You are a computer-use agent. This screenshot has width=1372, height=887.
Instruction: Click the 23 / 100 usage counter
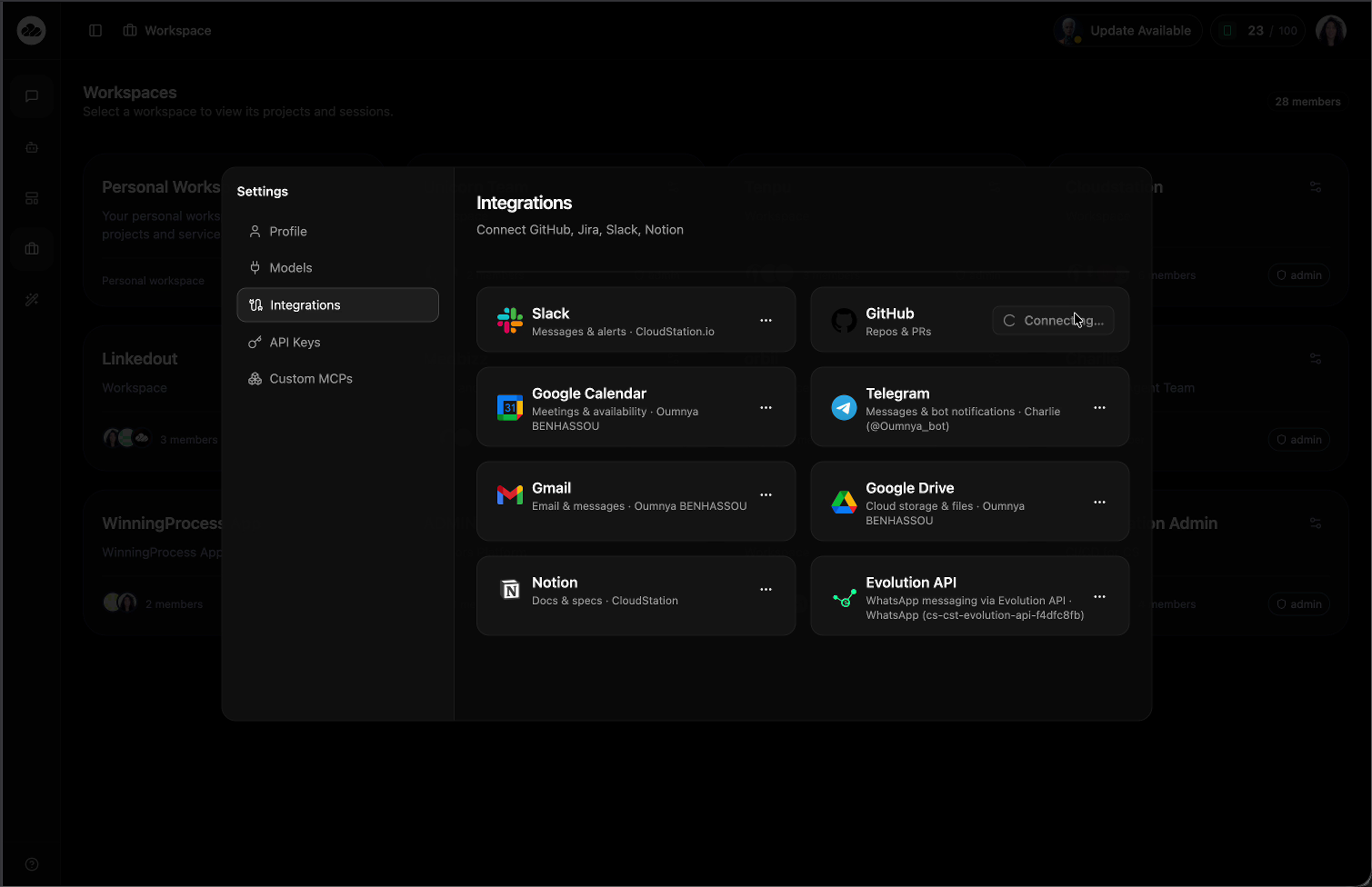click(1258, 31)
